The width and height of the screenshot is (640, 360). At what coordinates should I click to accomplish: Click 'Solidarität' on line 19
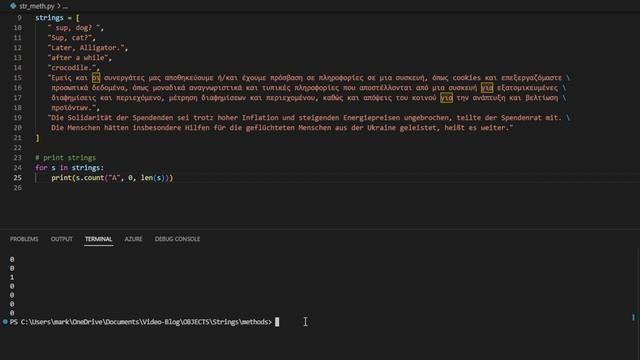[x=89, y=118]
